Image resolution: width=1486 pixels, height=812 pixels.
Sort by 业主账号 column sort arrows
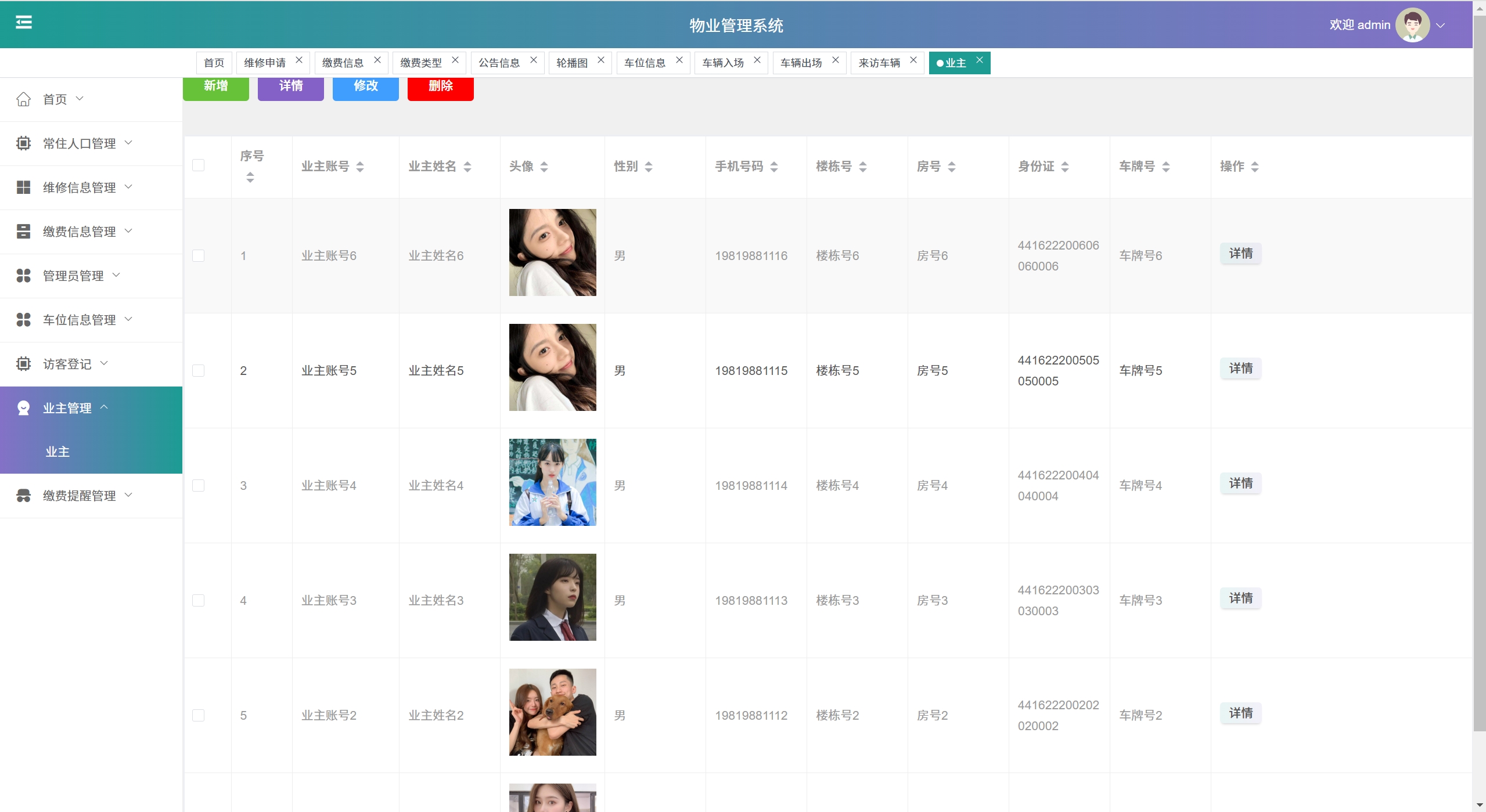360,167
